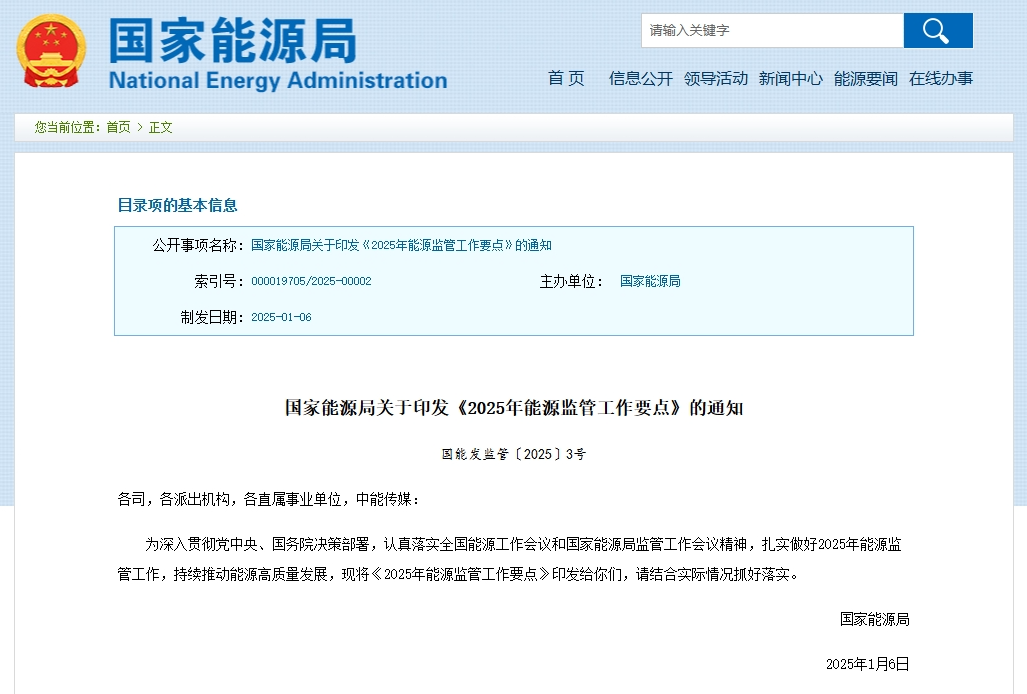The height and width of the screenshot is (694, 1027).
Task: Click the 首页 breadcrumb link
Action: 119,127
